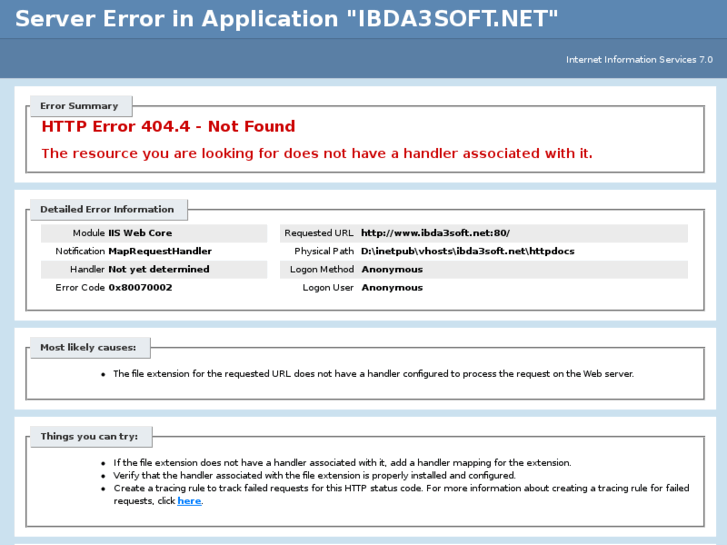Click the 'Things you can try:' section label

(x=89, y=436)
